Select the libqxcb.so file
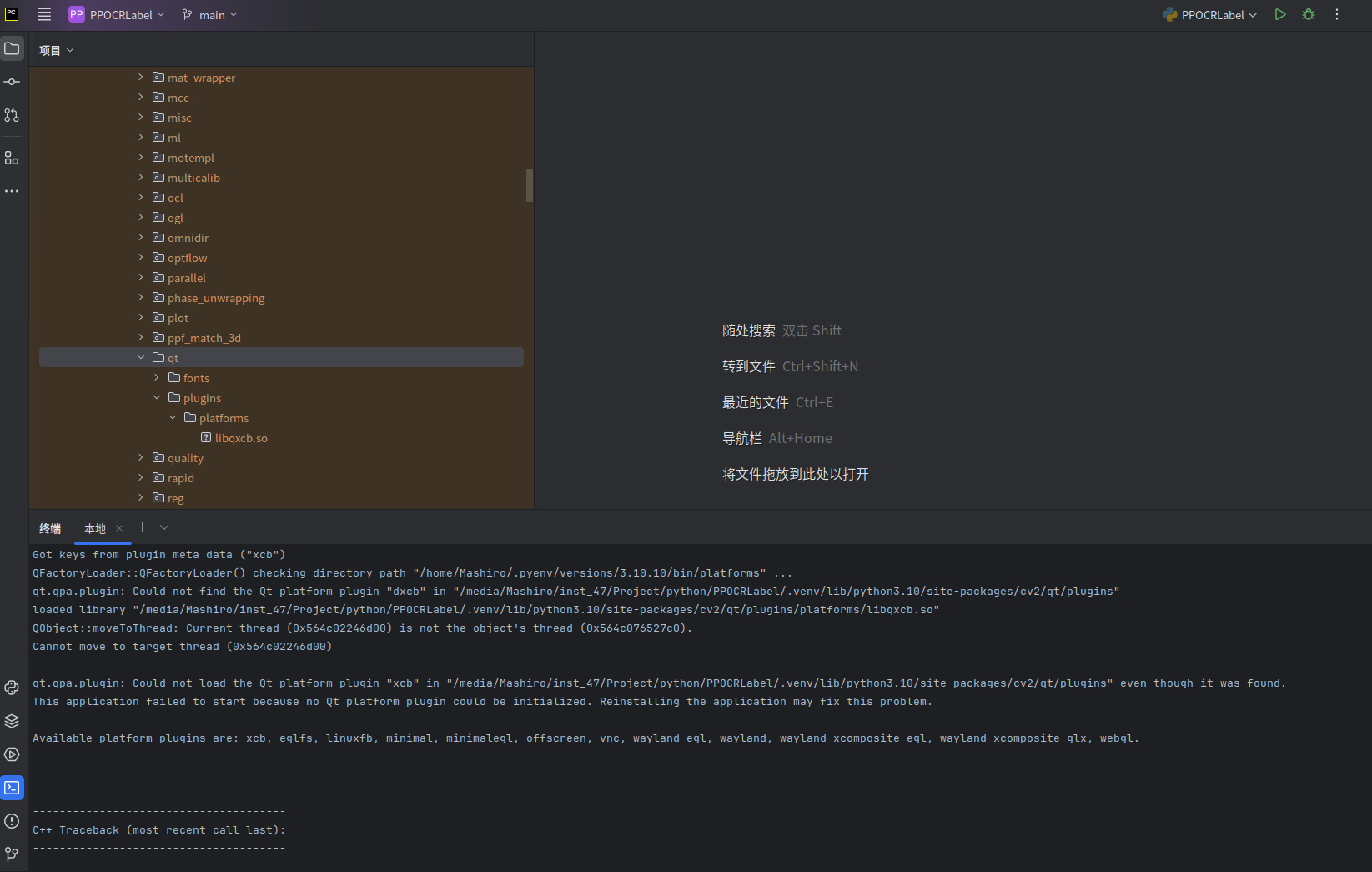 pyautogui.click(x=234, y=437)
